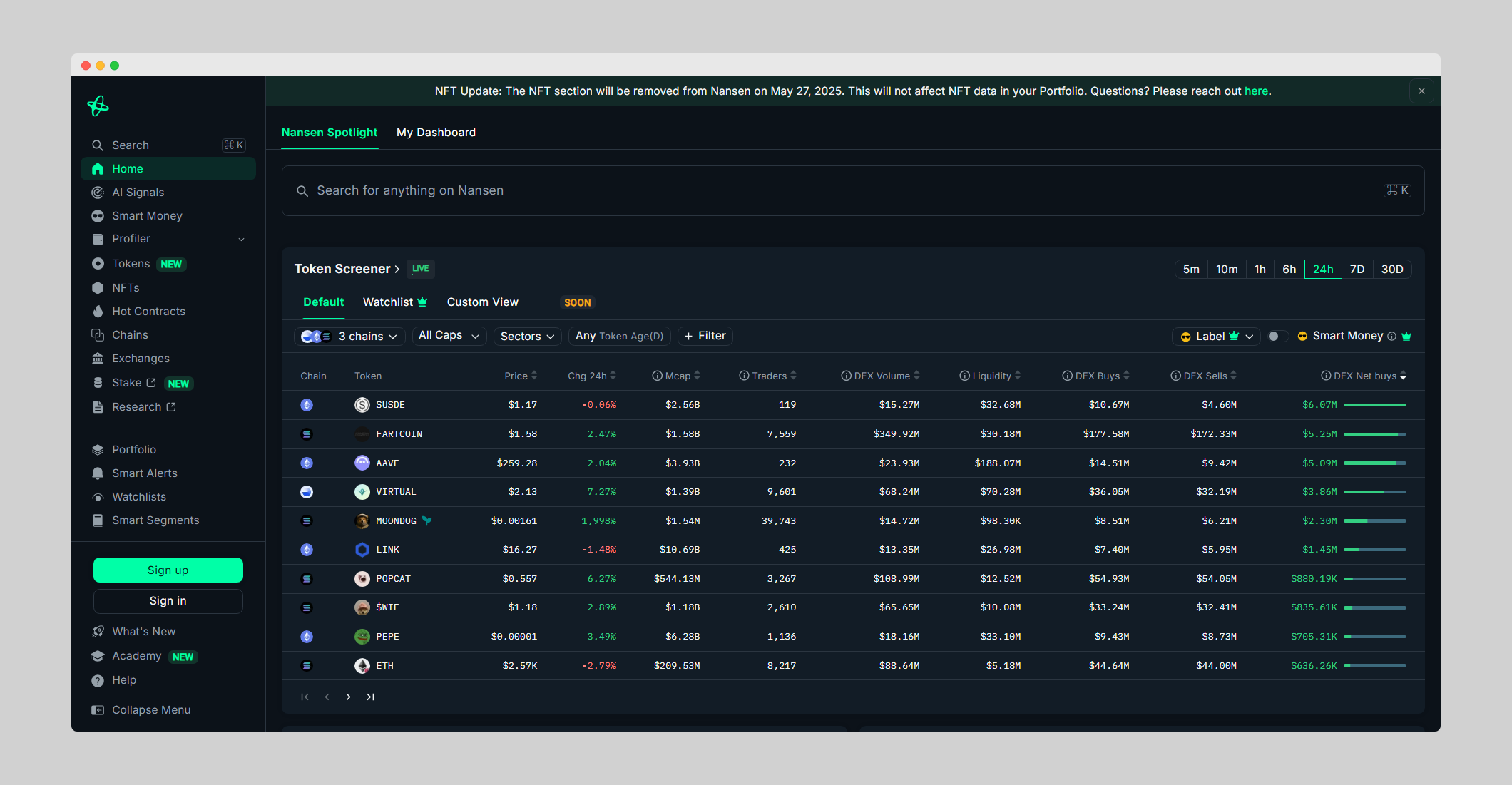This screenshot has height=785, width=1512.
Task: Open Smart Alerts via the bell icon
Action: pos(98,473)
